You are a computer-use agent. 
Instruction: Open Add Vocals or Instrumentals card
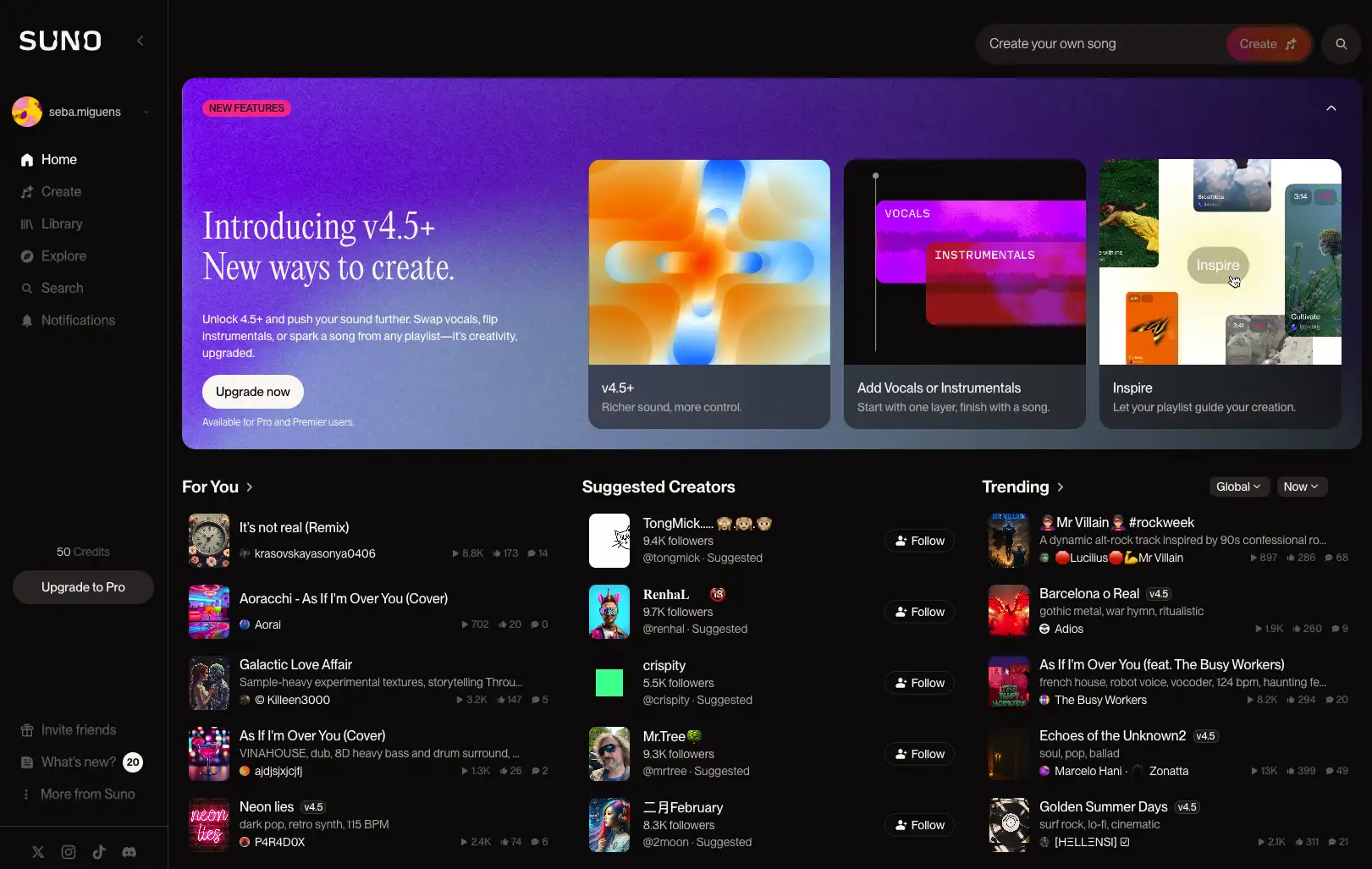click(x=964, y=294)
